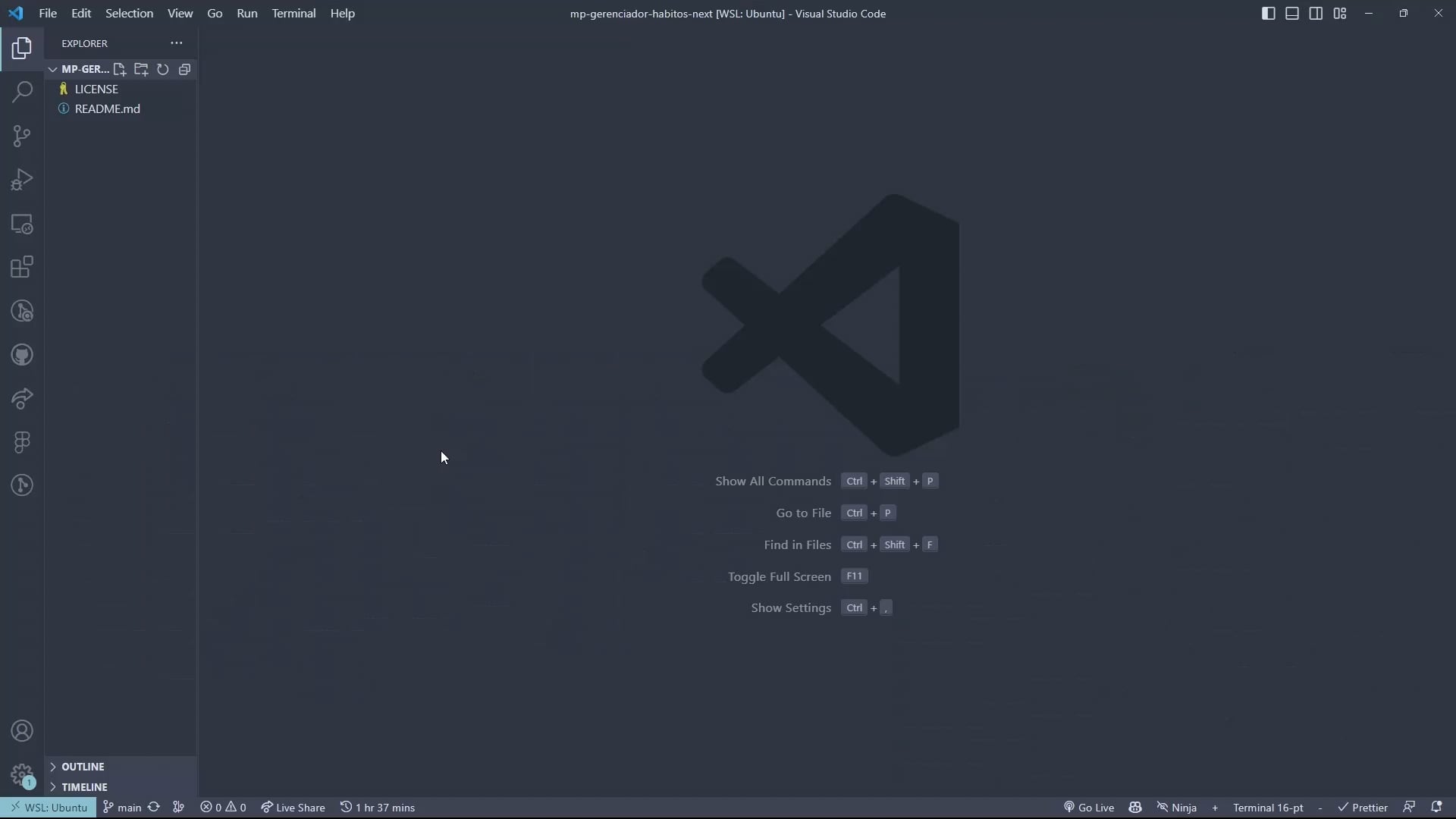The height and width of the screenshot is (819, 1456).
Task: Click the VS Code logo in title bar
Action: pyautogui.click(x=15, y=14)
